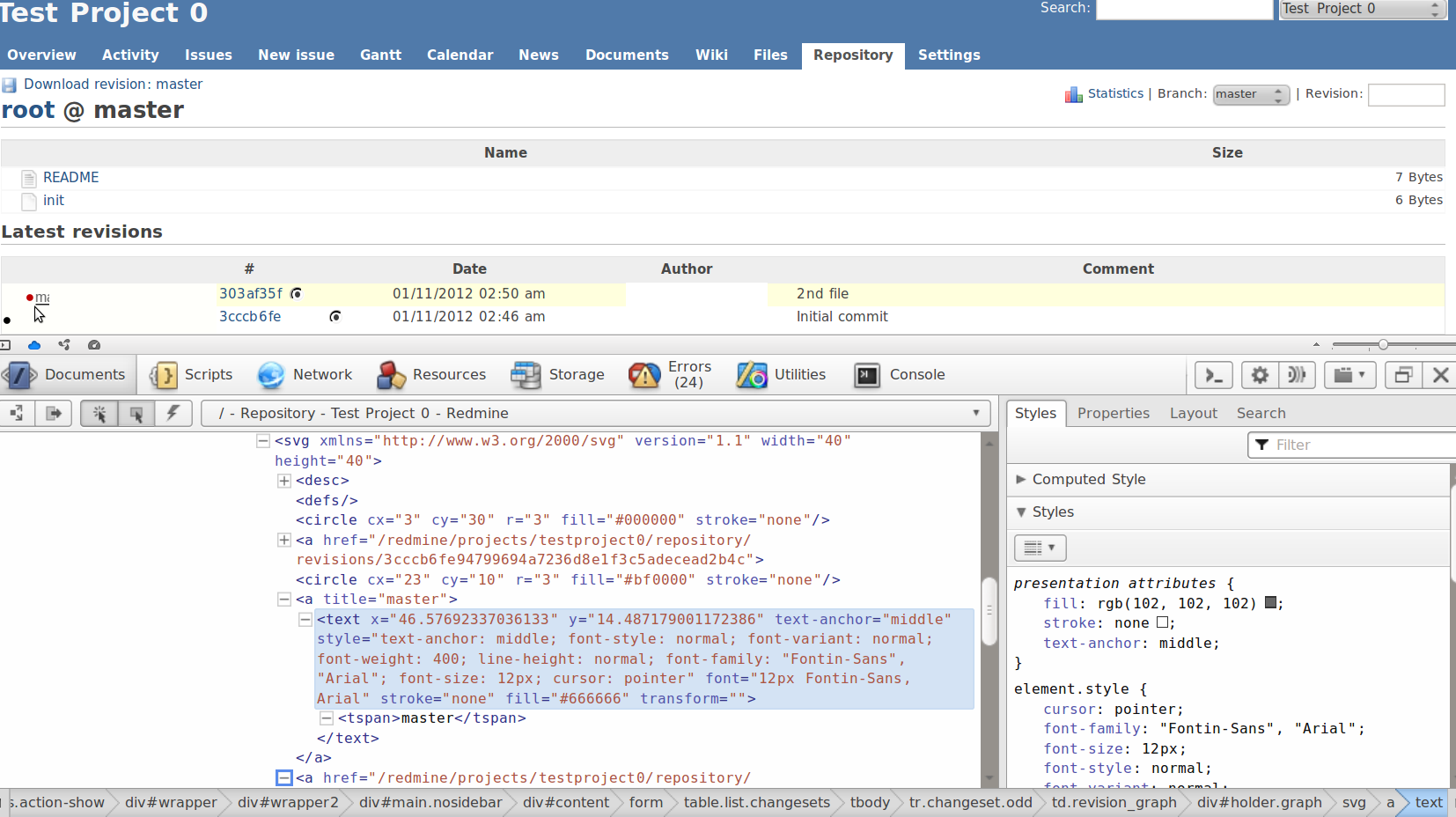Click the Redmine Search field
Image resolution: width=1456 pixels, height=817 pixels.
tap(1184, 9)
